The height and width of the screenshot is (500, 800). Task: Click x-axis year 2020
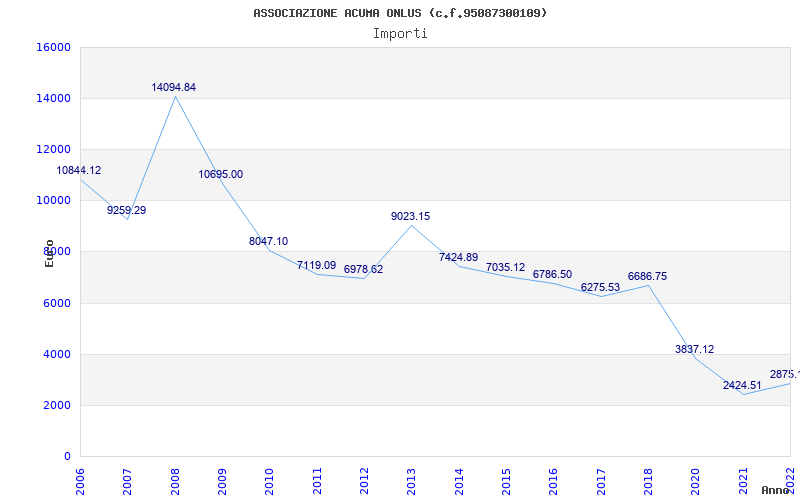pyautogui.click(x=695, y=481)
